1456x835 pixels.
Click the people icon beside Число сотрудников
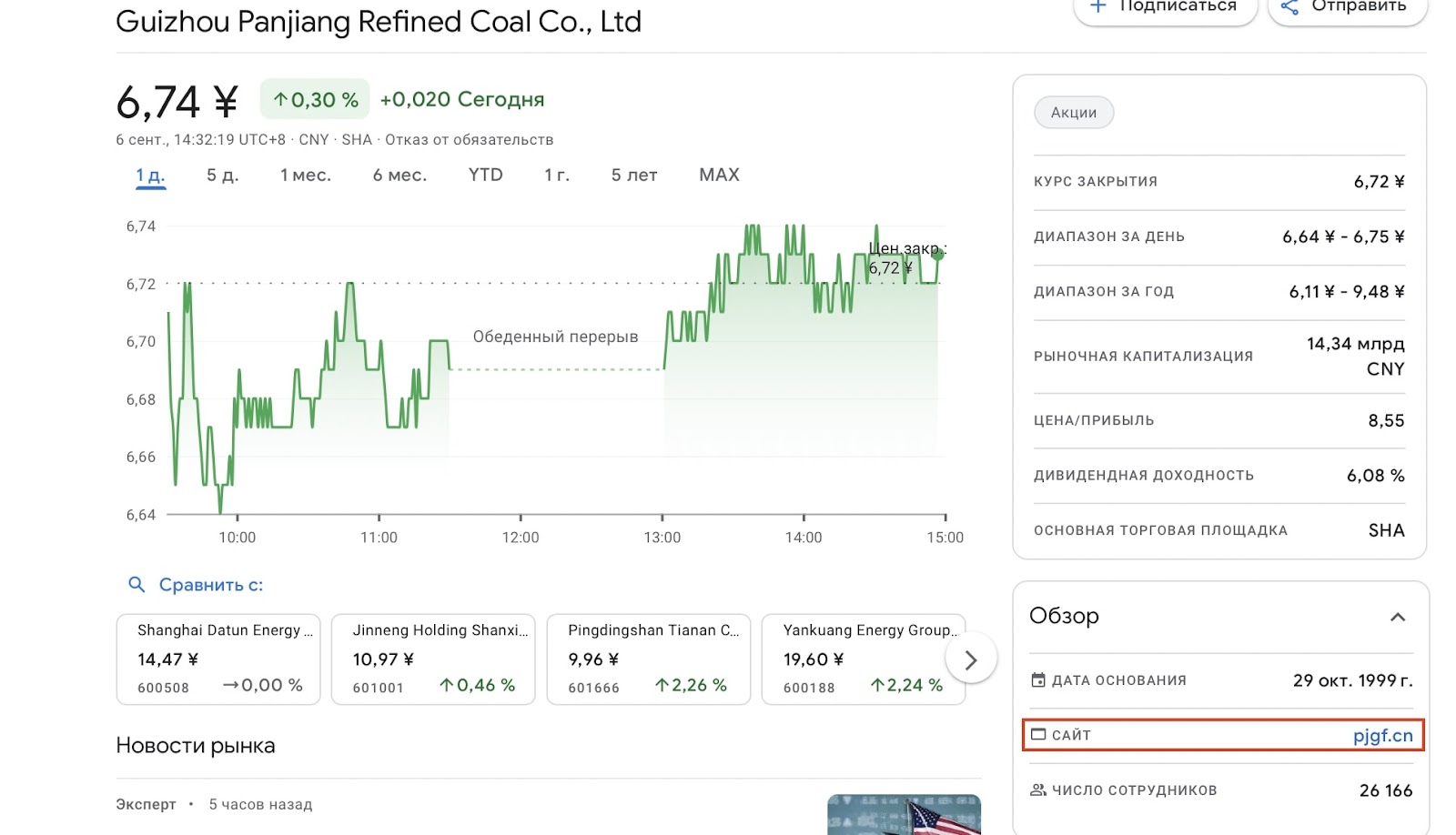click(1038, 790)
